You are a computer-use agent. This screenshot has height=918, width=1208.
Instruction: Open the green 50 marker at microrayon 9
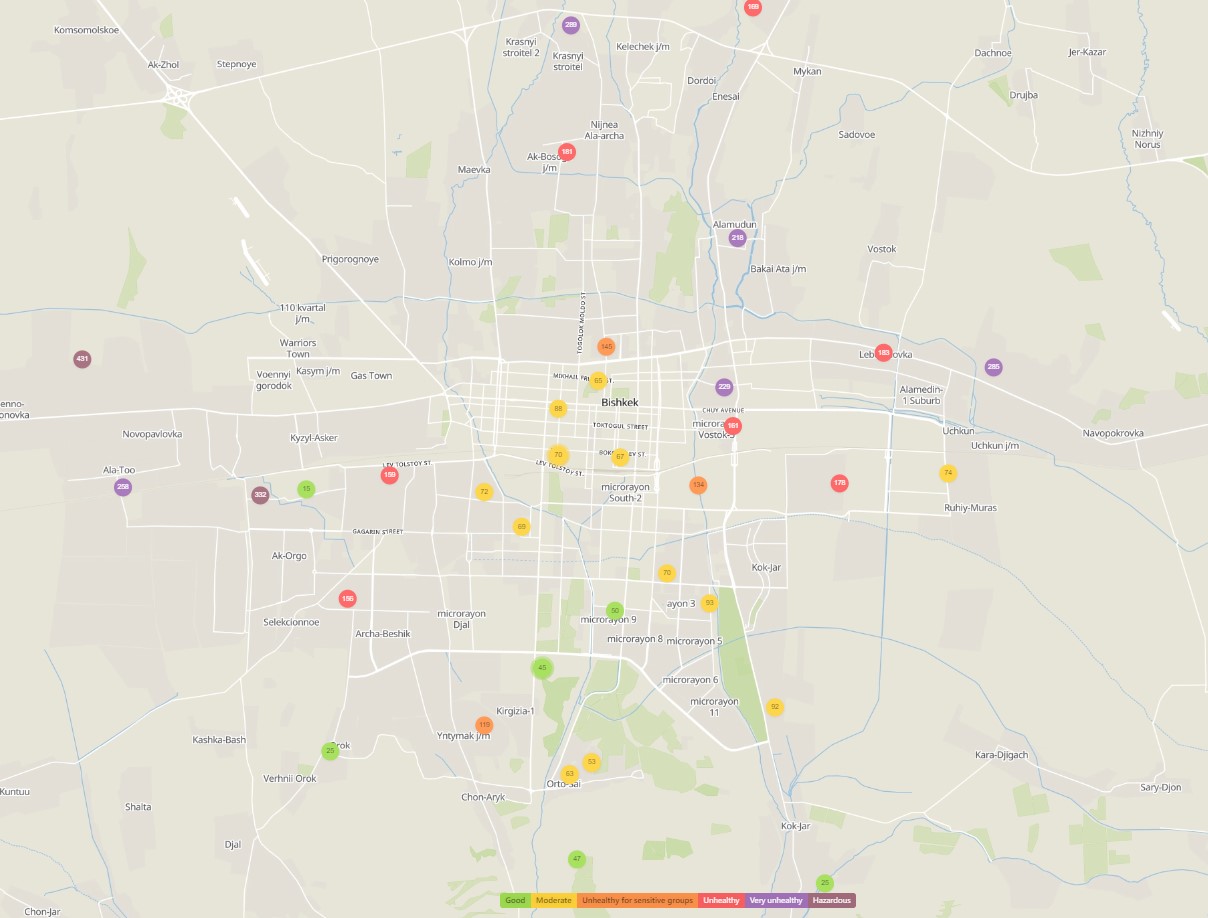[x=615, y=610]
